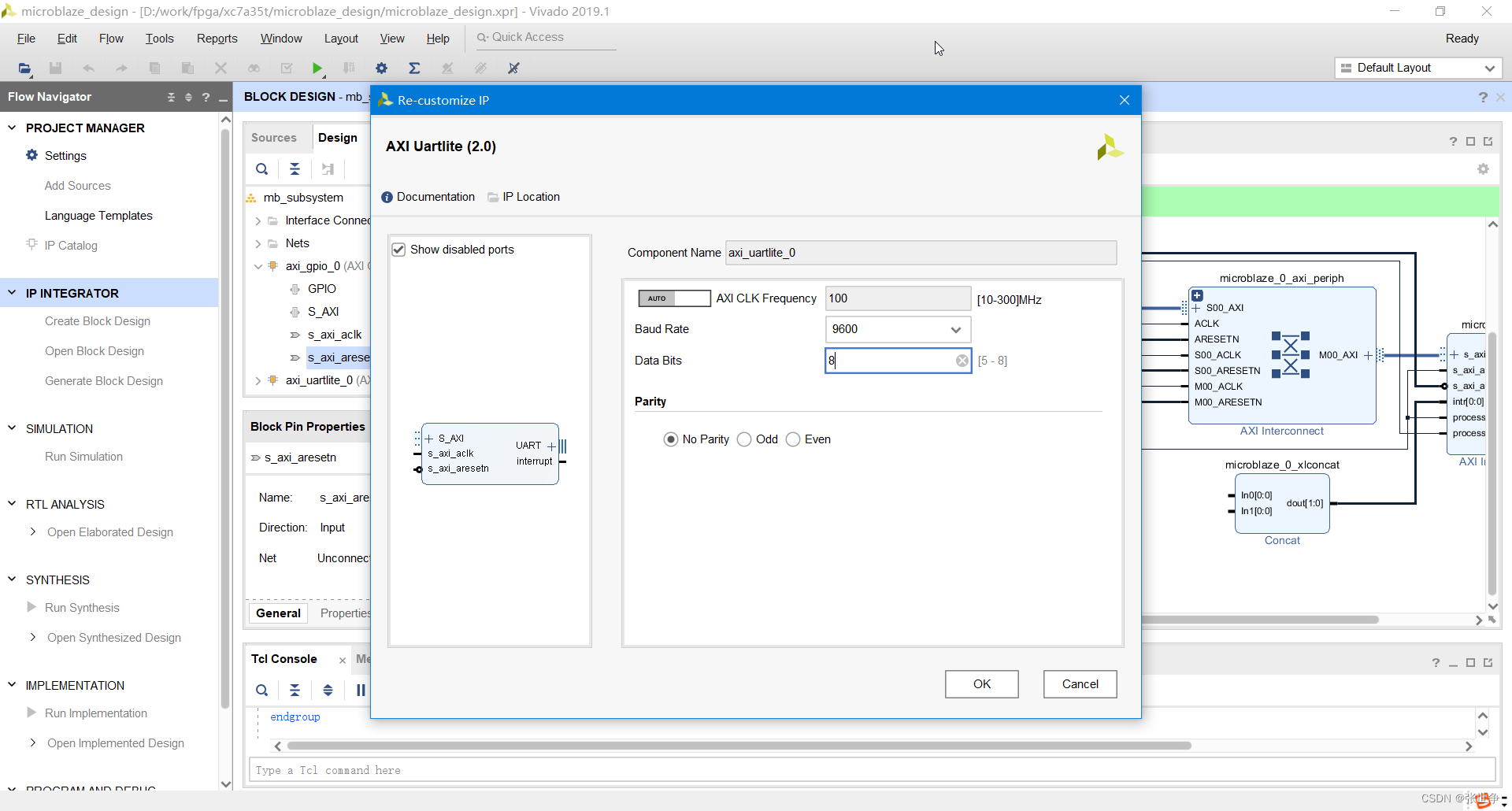The height and width of the screenshot is (811, 1512).
Task: Select Odd parity radio button
Action: pos(744,439)
